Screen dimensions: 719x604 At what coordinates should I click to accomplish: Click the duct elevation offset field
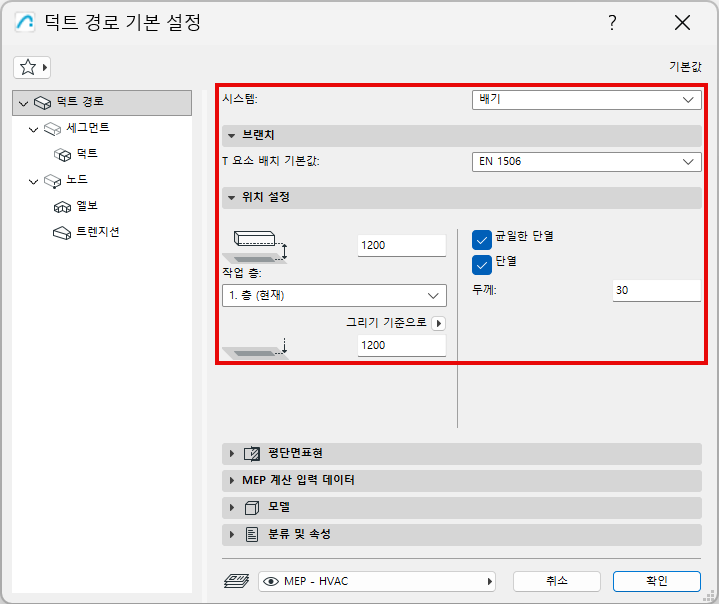coord(401,245)
